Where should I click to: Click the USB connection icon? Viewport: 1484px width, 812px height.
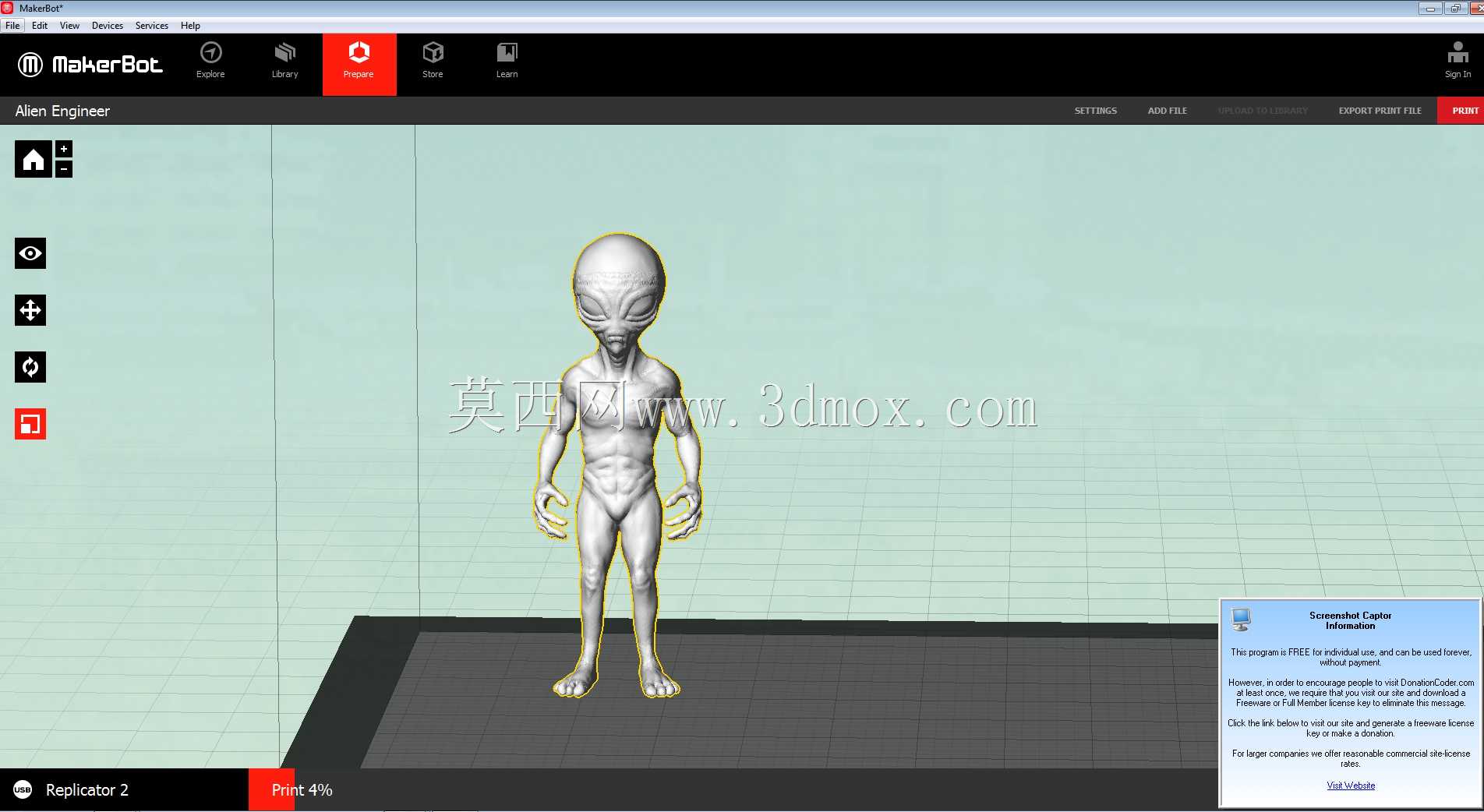(x=23, y=790)
